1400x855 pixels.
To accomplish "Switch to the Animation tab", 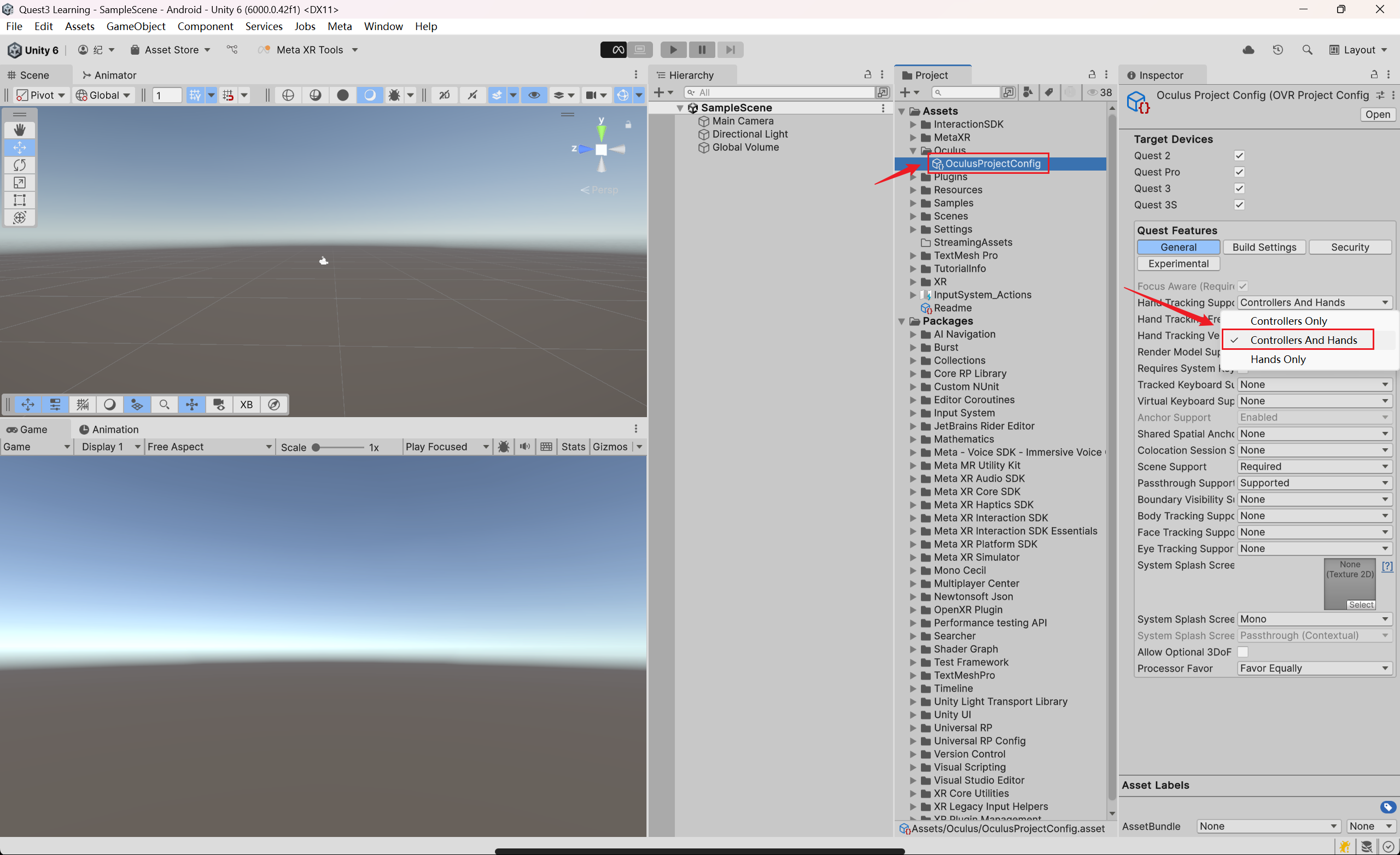I will (108, 430).
